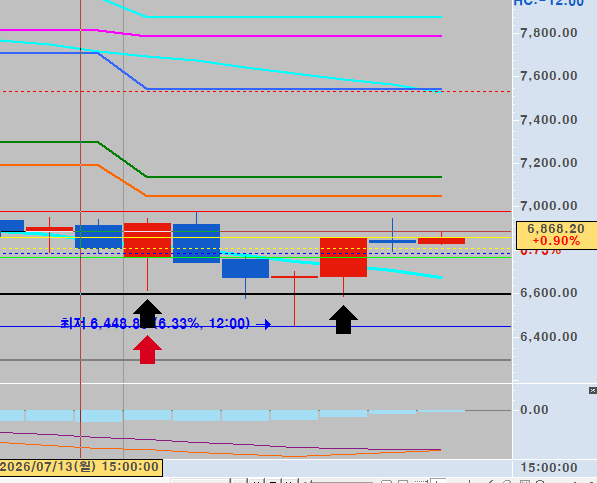The width and height of the screenshot is (597, 483).
Task: Click the 15:00:00 time label on the axis
Action: click(549, 467)
